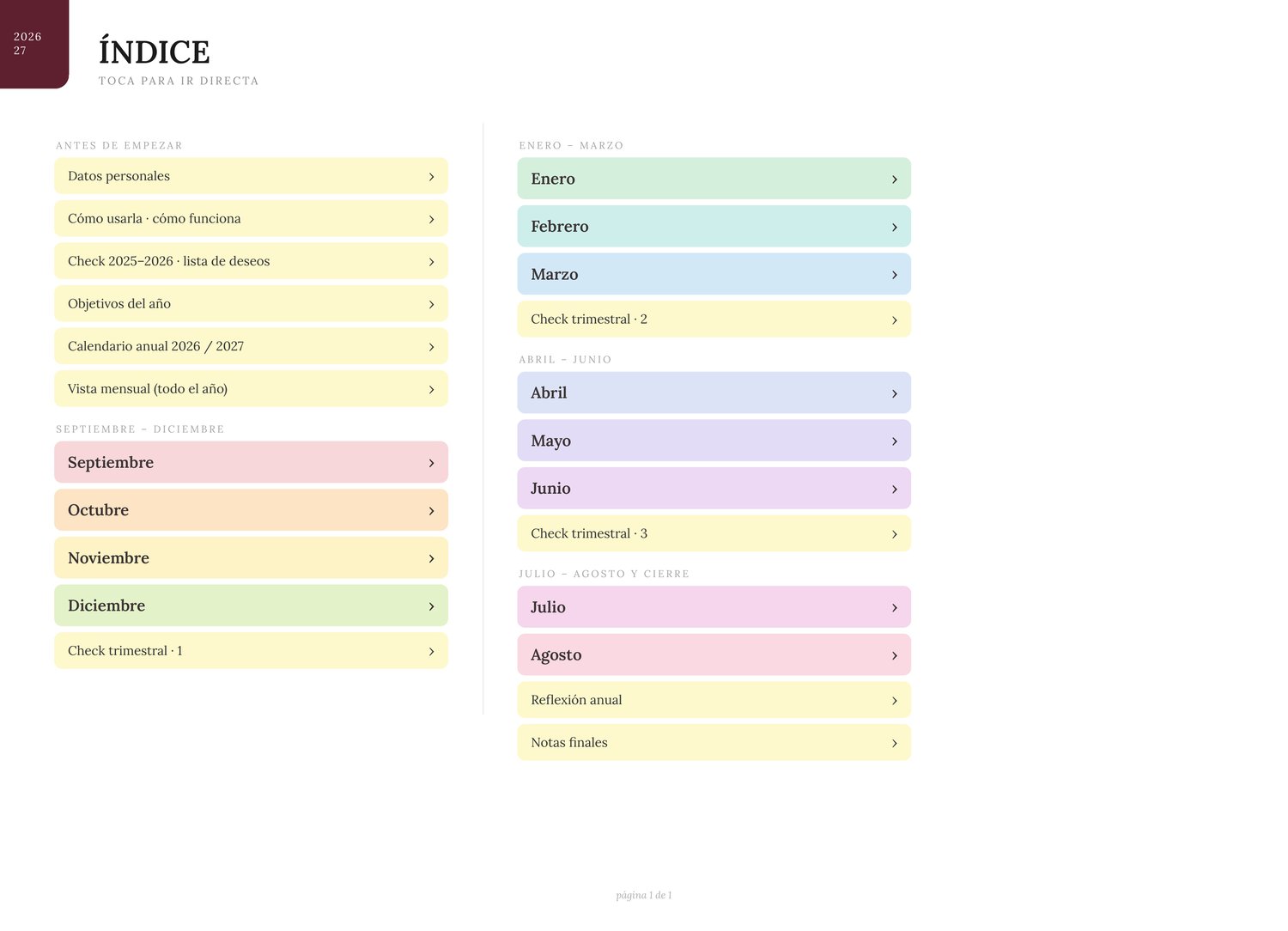The image size is (1288, 931).
Task: Click the arrow on Check trimestral · 2
Action: point(894,320)
